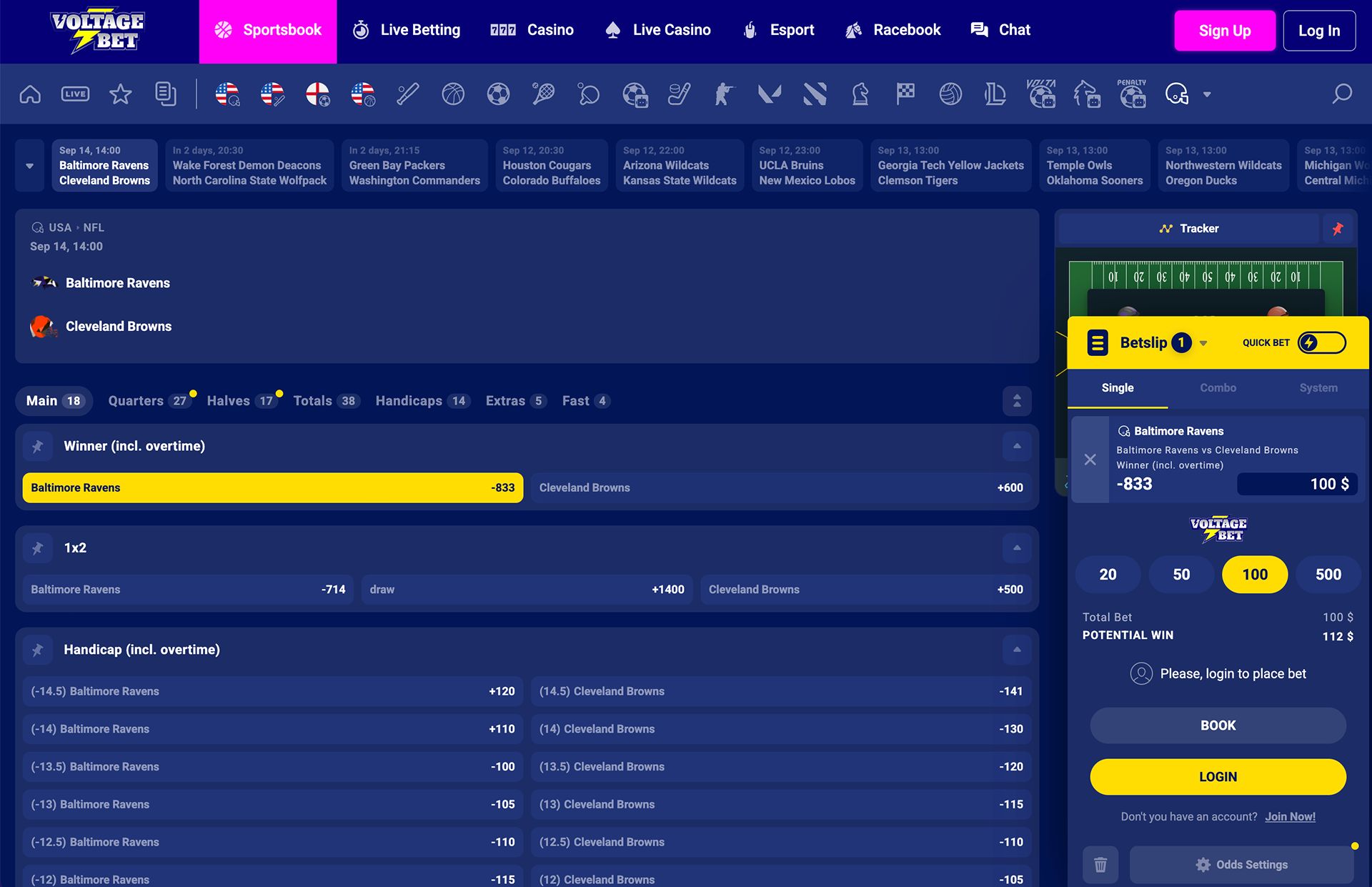Viewport: 1372px width, 887px height.
Task: Click the LIVE events icon
Action: [75, 94]
